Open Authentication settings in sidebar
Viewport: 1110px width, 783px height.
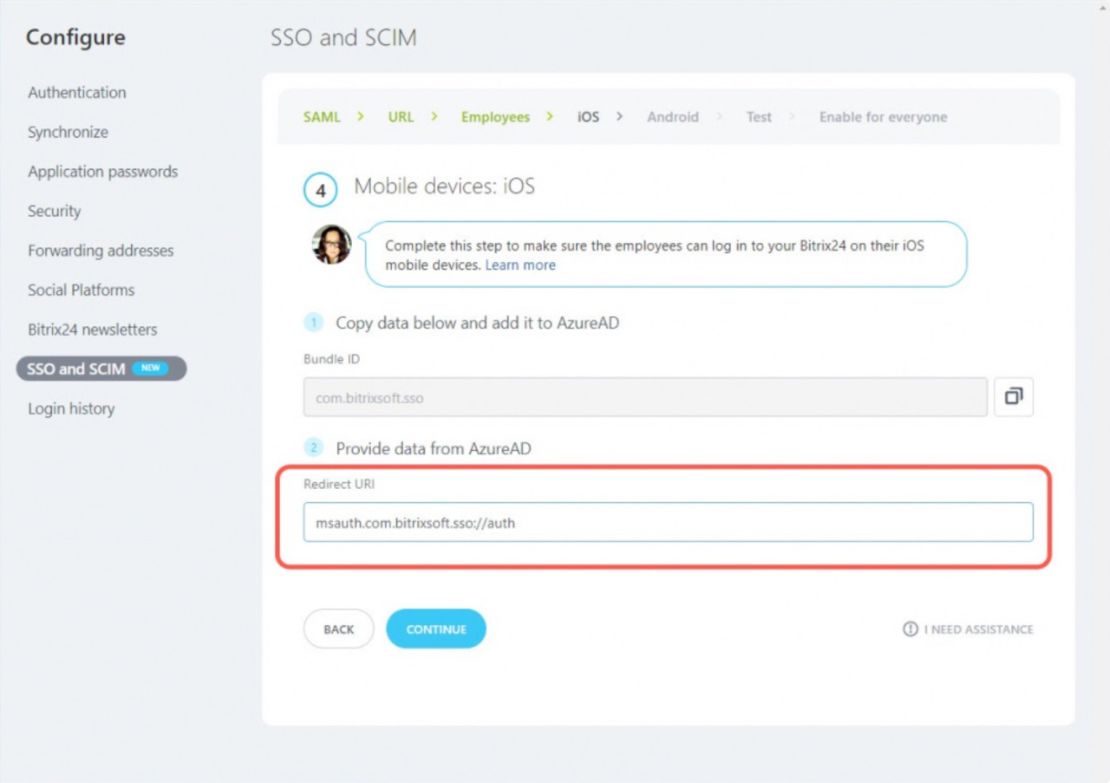(x=76, y=92)
